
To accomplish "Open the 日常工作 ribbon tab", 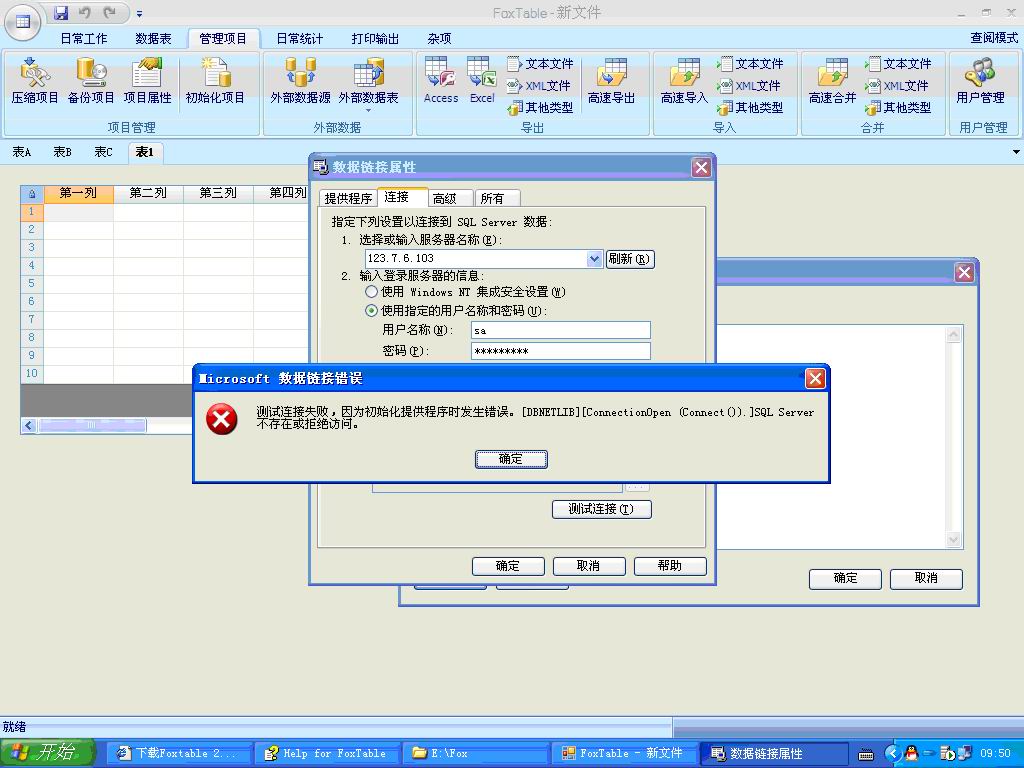I will pos(84,39).
